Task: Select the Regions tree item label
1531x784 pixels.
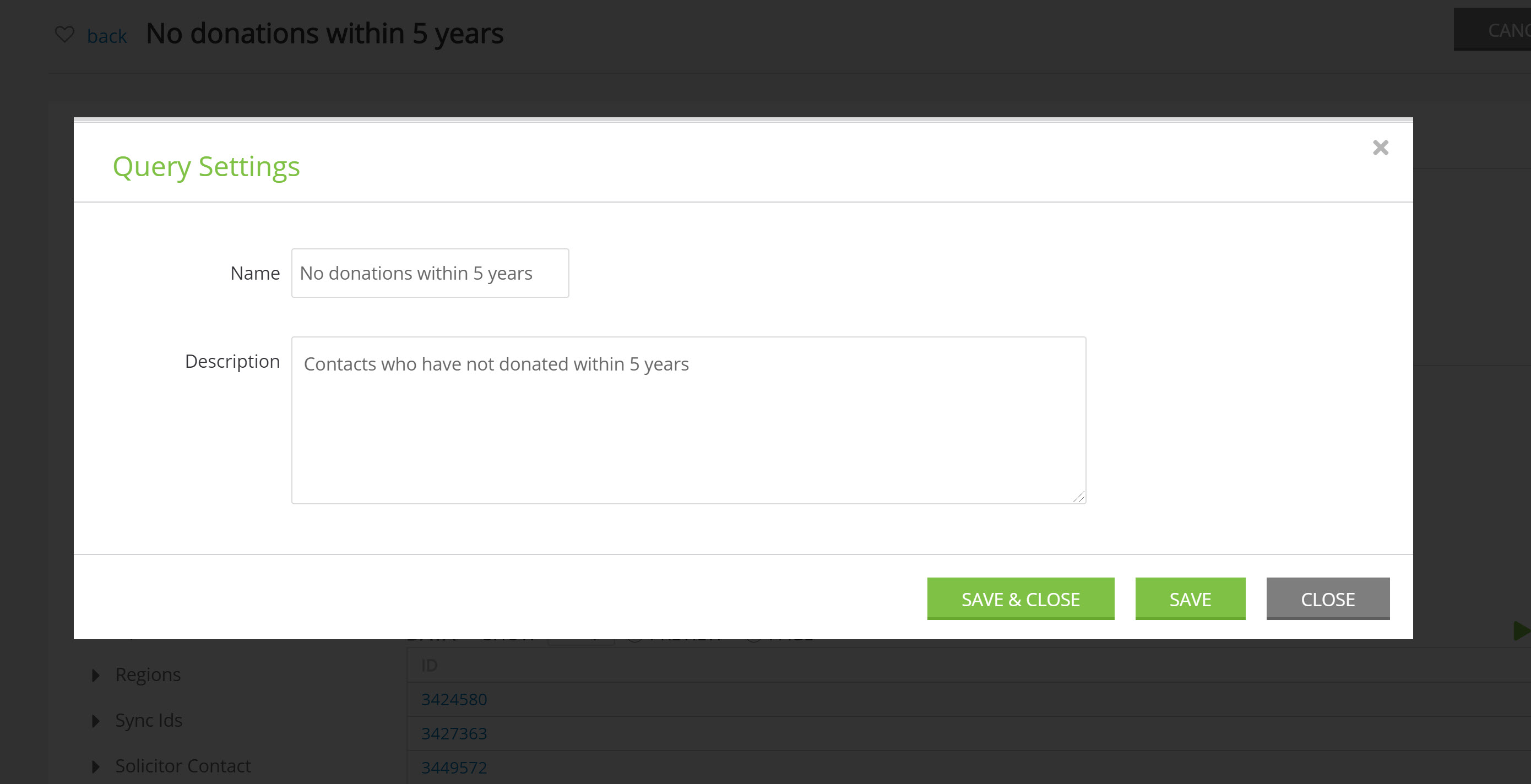Action: (x=148, y=675)
